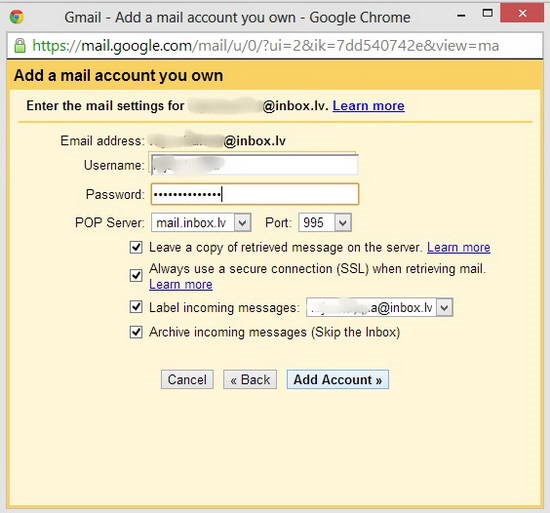Click the Chrome logo icon in title bar

point(17,17)
